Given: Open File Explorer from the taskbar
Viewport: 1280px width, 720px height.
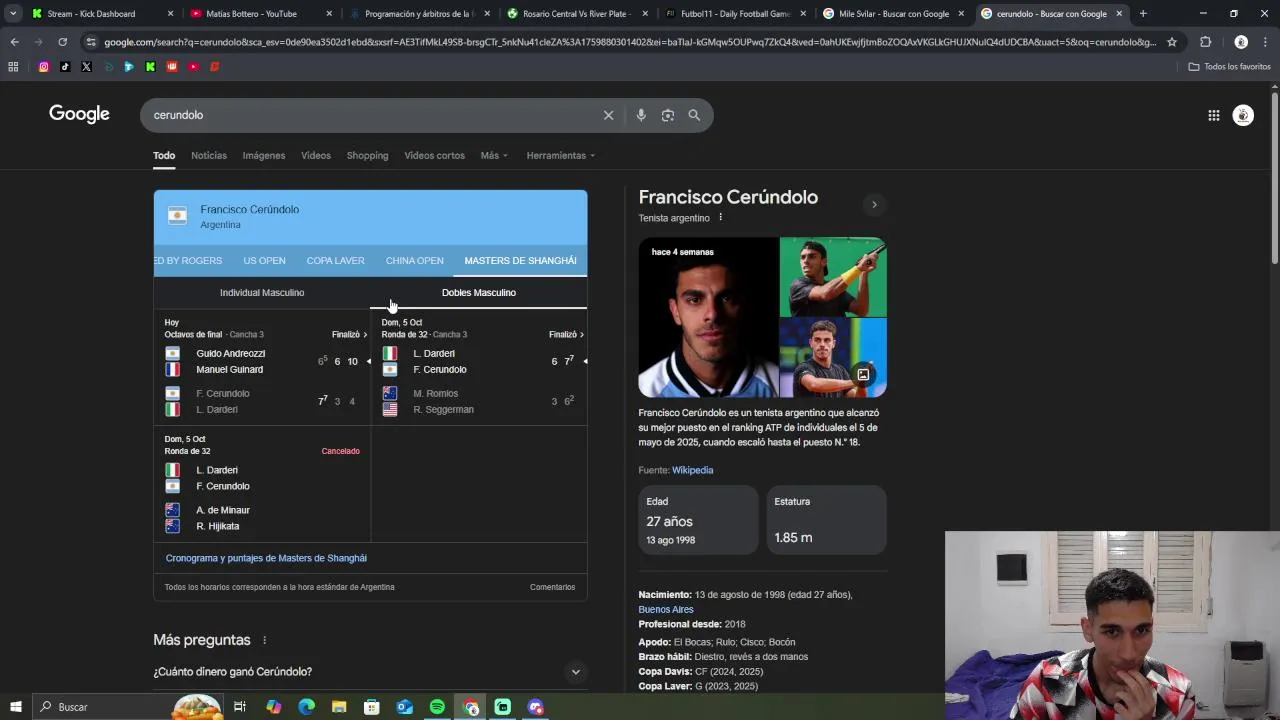Looking at the screenshot, I should (339, 707).
